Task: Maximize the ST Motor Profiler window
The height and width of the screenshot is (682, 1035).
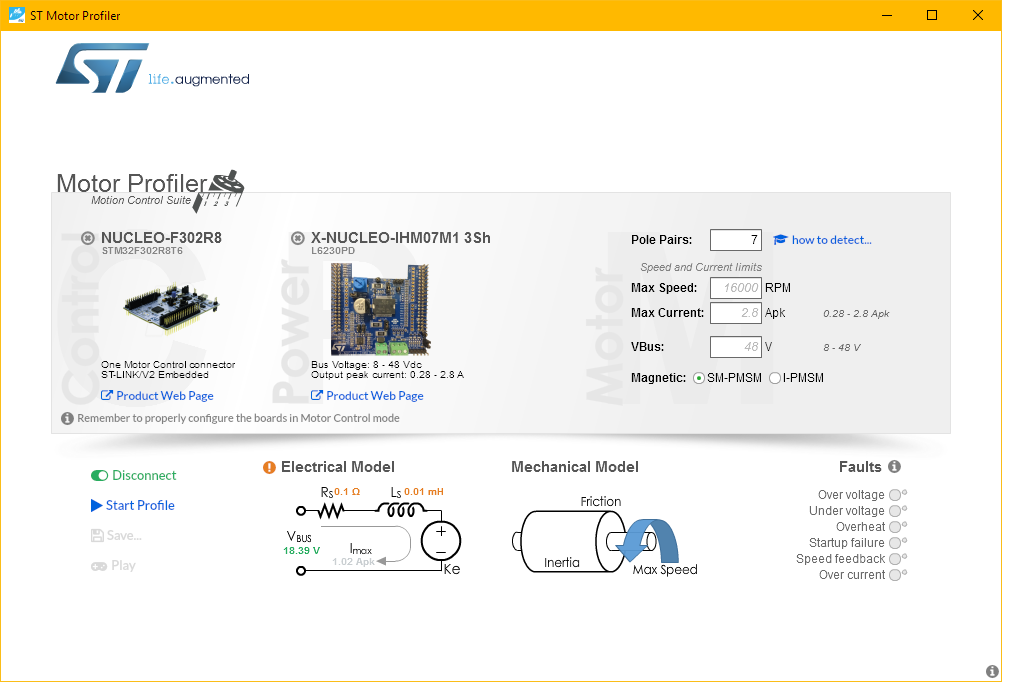Action: tap(932, 15)
